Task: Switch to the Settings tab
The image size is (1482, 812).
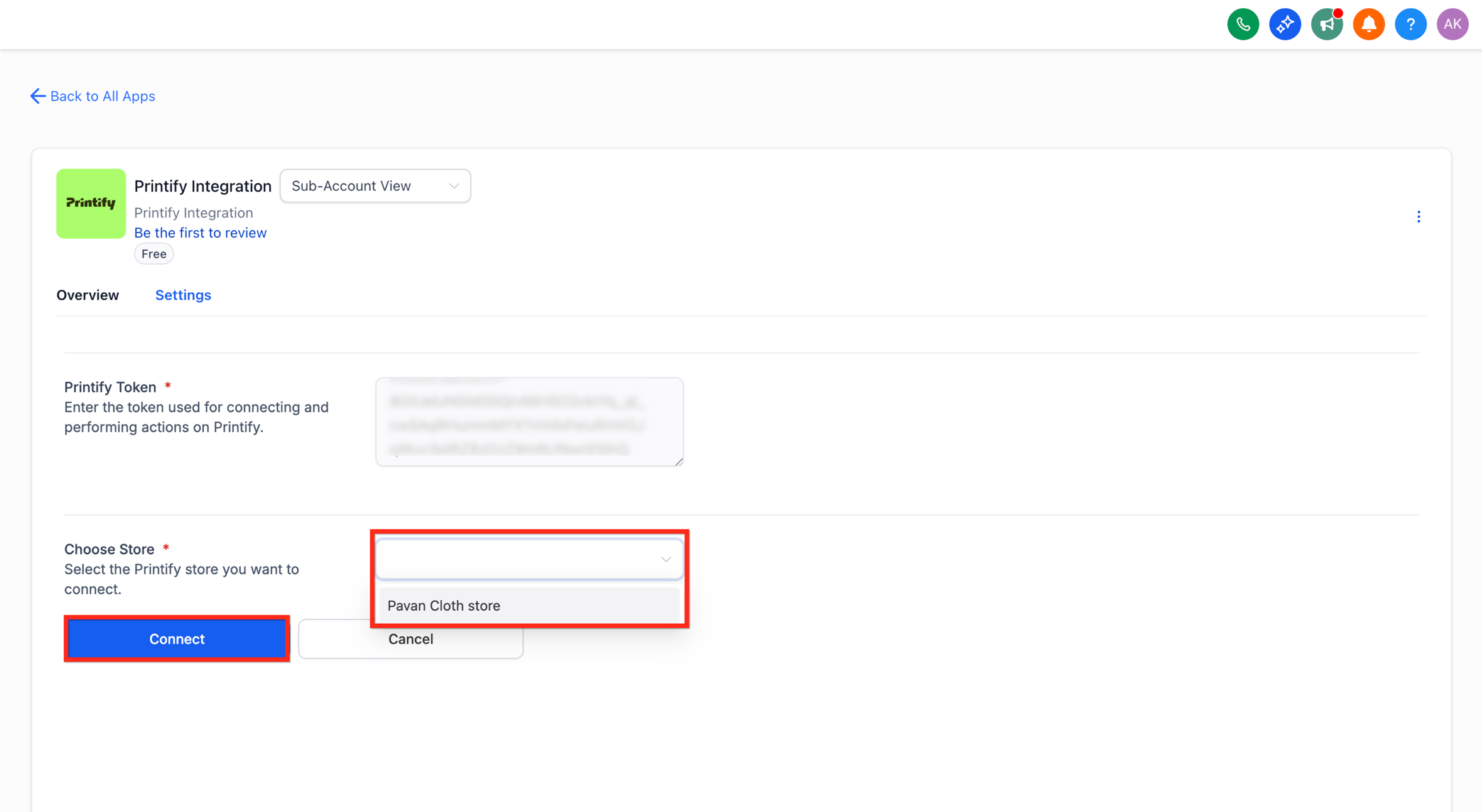Action: [x=183, y=295]
